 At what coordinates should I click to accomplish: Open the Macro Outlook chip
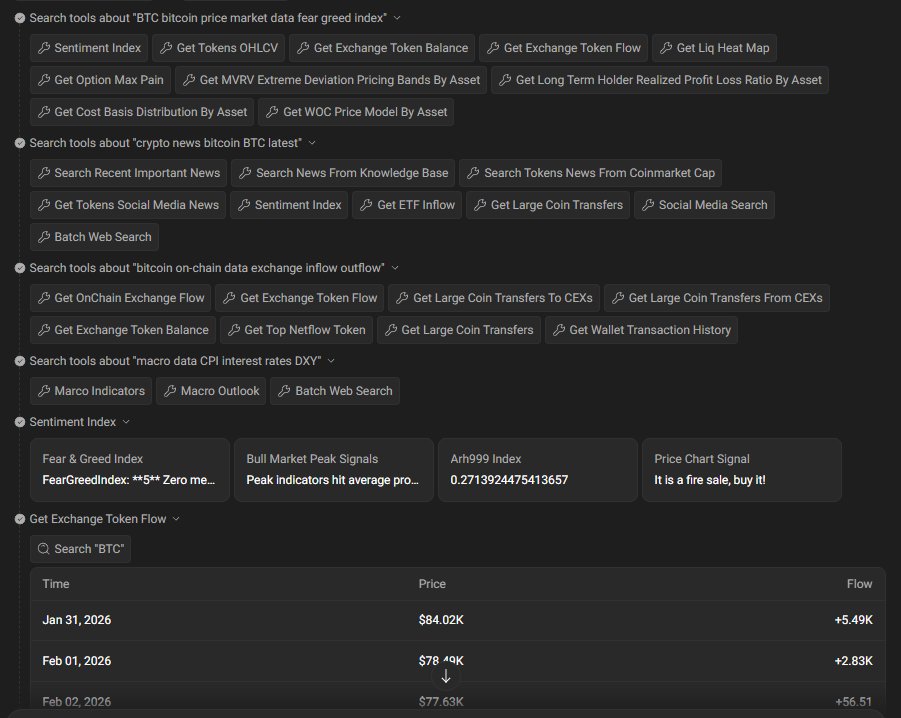pos(211,391)
